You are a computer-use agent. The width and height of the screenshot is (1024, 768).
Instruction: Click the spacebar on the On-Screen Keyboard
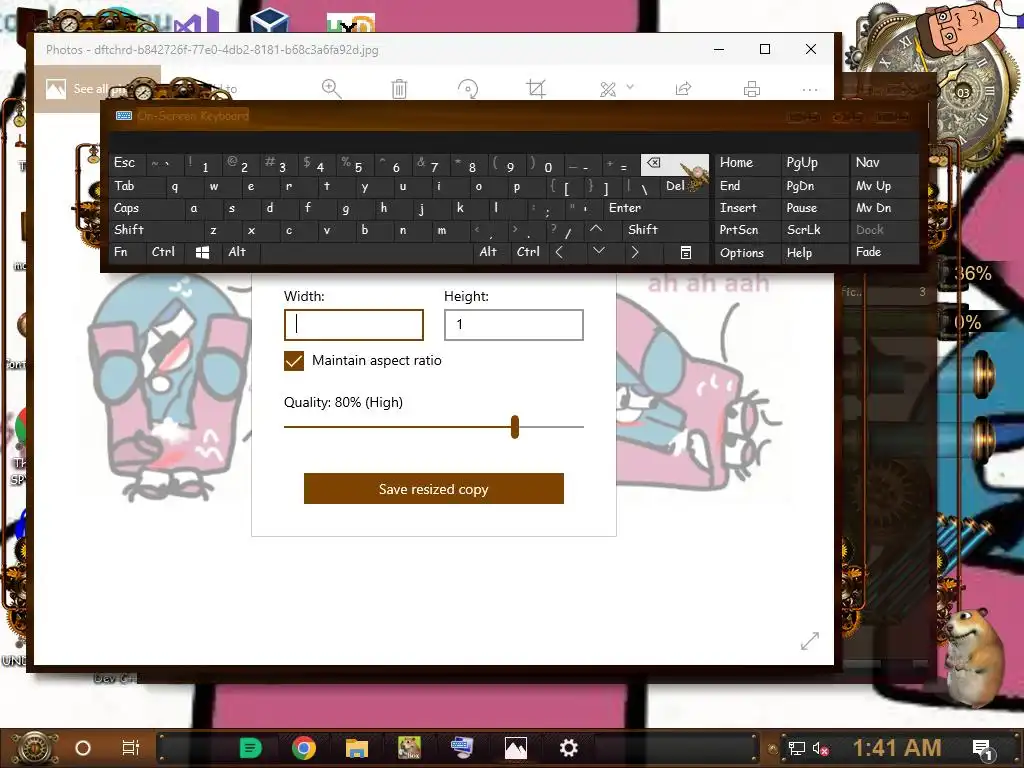pos(366,253)
